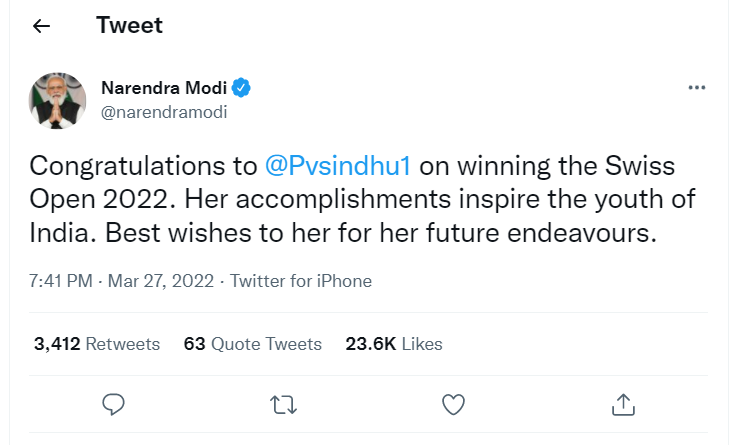Click the Twitter for iPhone source link

pyautogui.click(x=301, y=281)
